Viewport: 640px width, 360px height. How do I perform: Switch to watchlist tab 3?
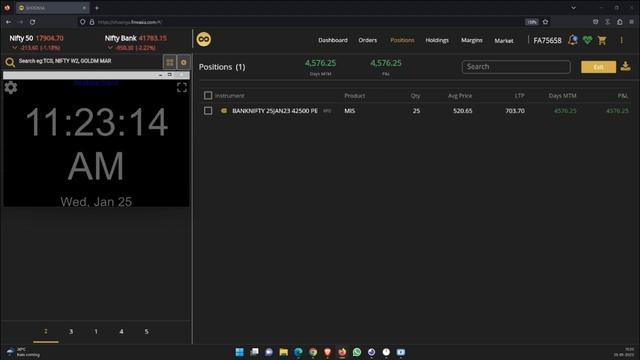pyautogui.click(x=71, y=331)
